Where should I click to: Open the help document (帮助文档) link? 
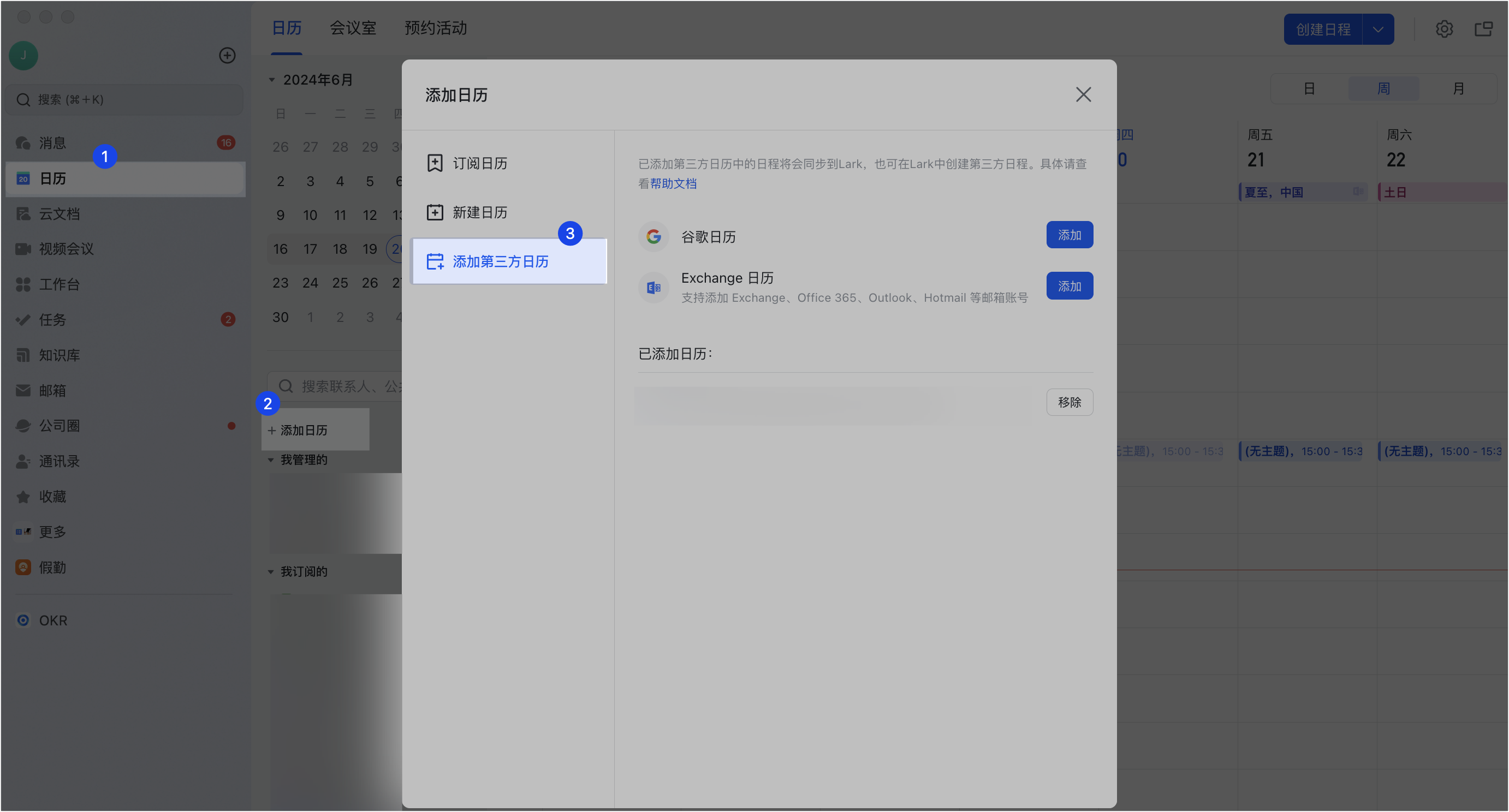pyautogui.click(x=673, y=184)
